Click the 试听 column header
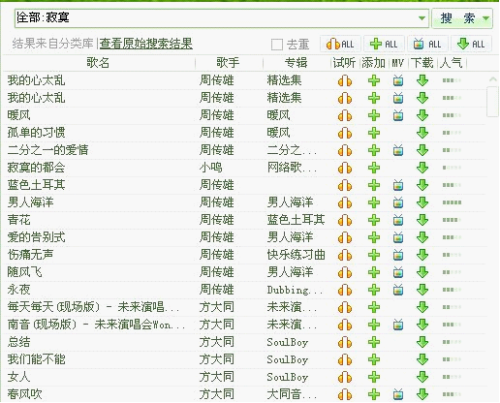This screenshot has width=500, height=403. (x=344, y=62)
